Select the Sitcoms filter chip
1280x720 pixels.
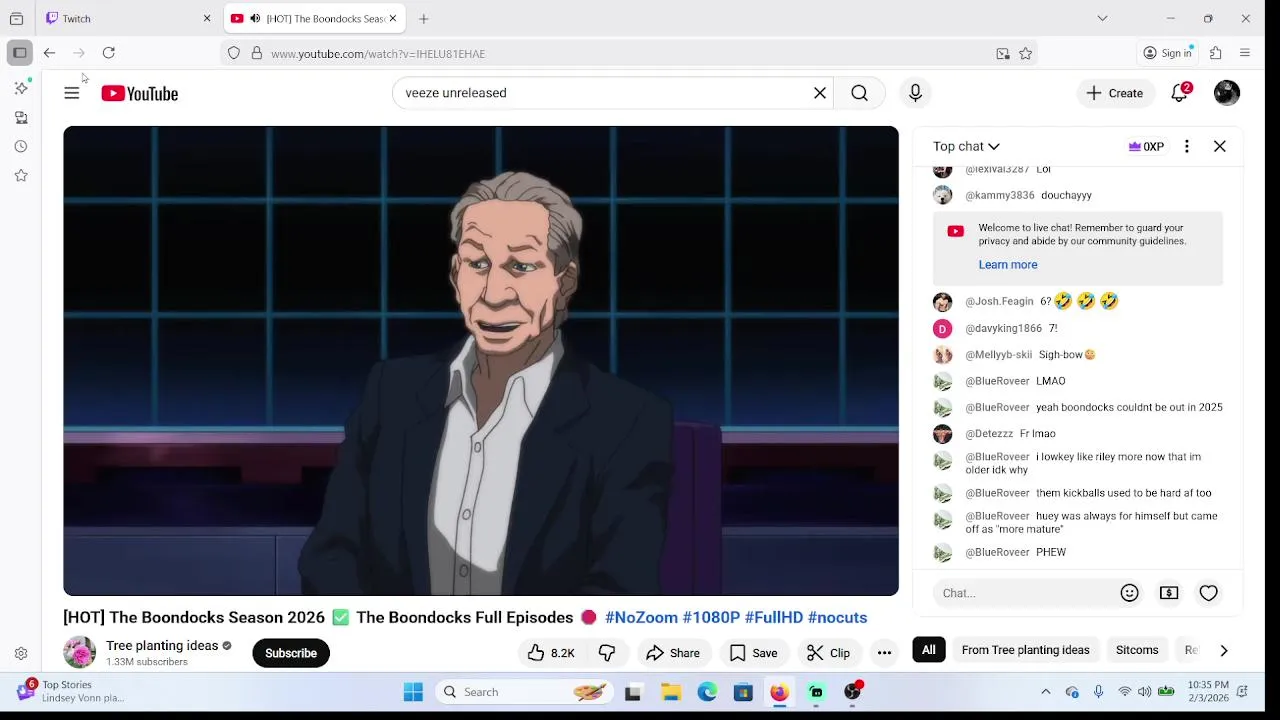(1137, 650)
